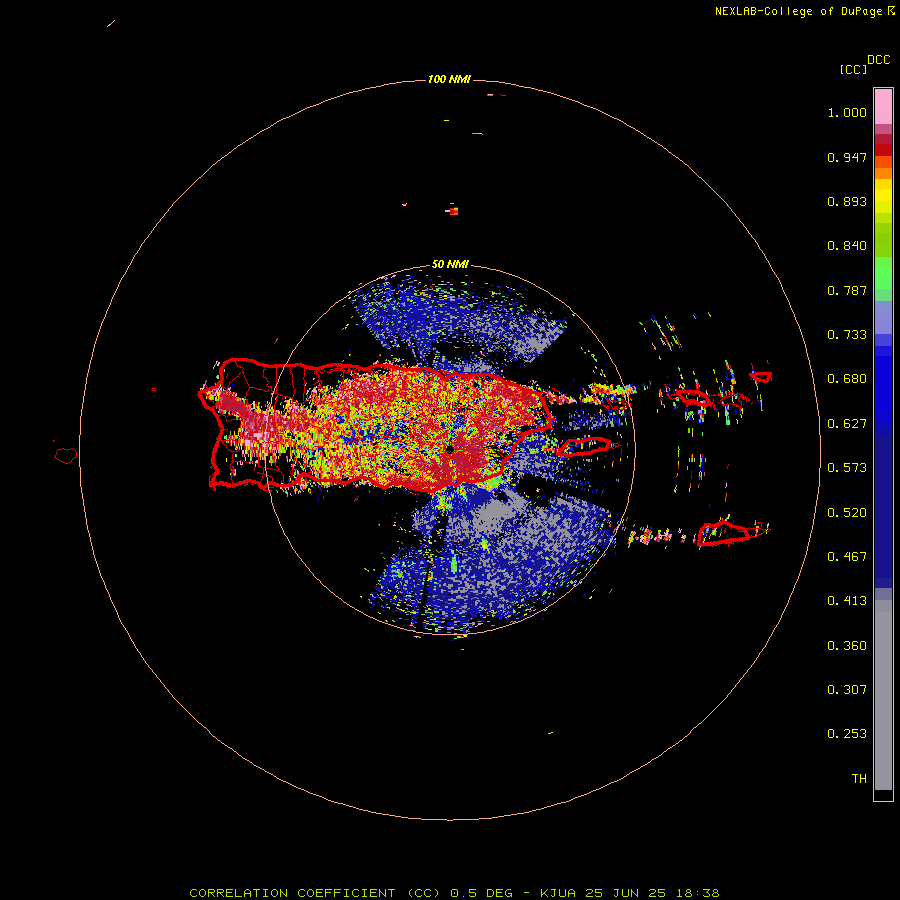Image resolution: width=900 pixels, height=900 pixels.
Task: Select the 0.467 color scale value
Action: point(847,557)
